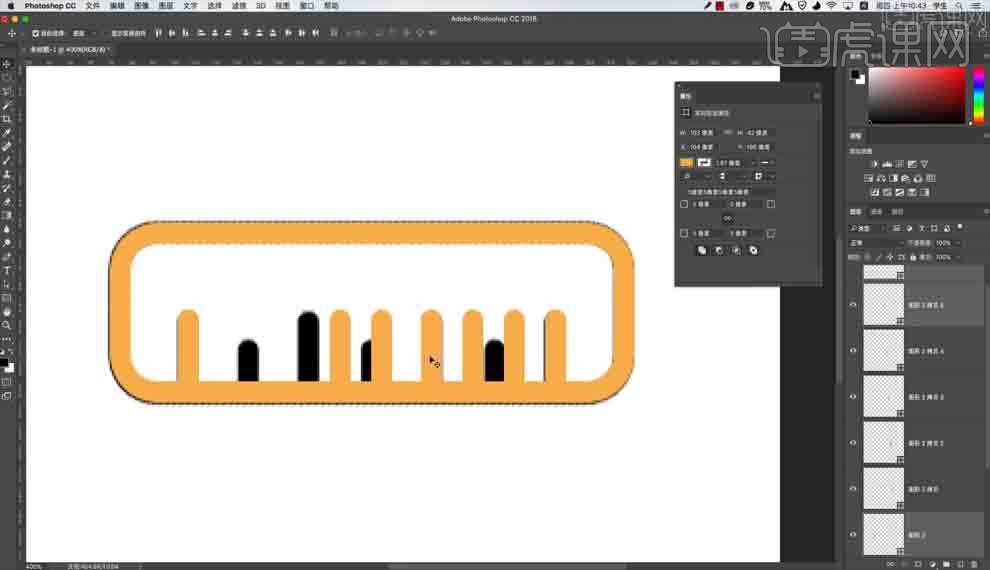Switch to the 路径 tab
The height and width of the screenshot is (570, 990).
click(x=897, y=212)
